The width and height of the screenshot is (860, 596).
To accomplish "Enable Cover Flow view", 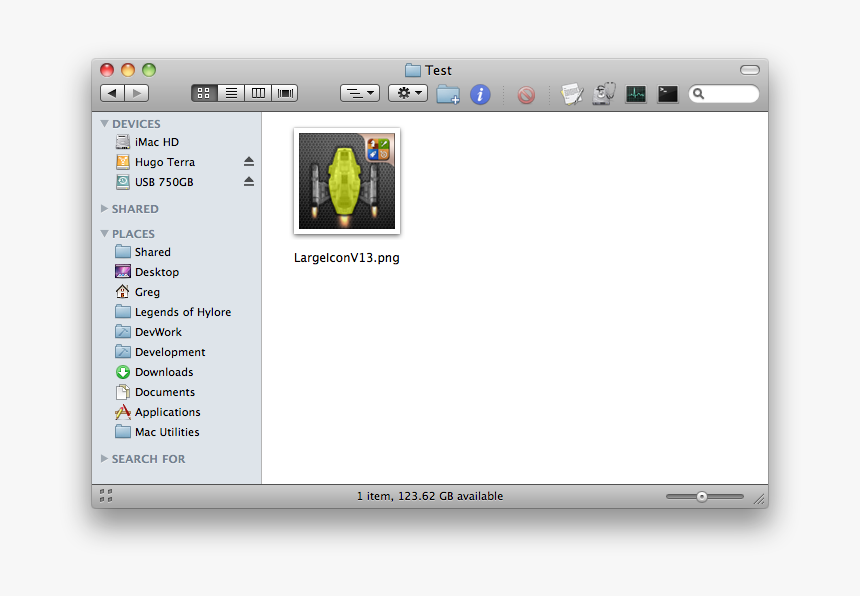I will point(284,92).
